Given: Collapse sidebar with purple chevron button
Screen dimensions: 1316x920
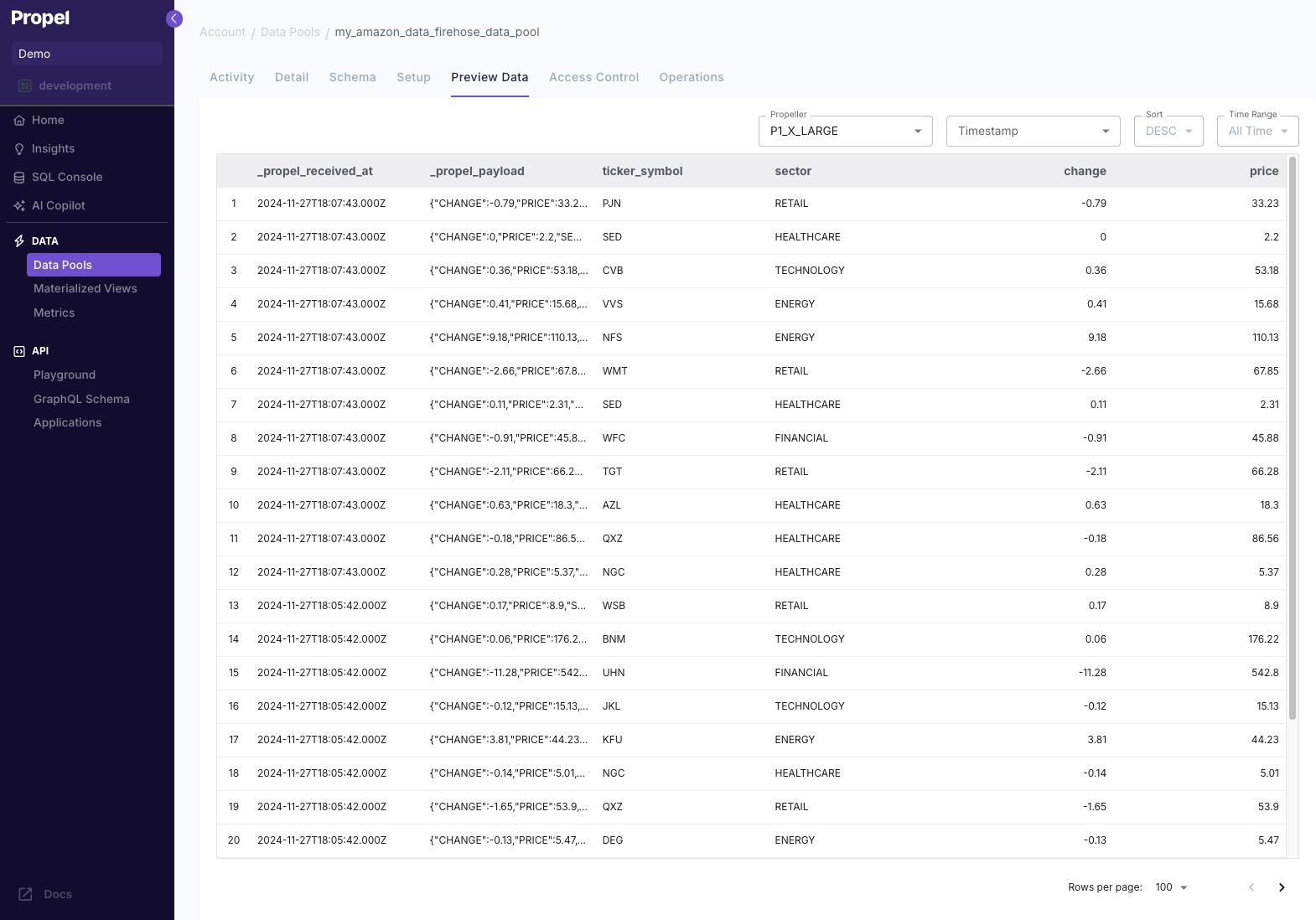Looking at the screenshot, I should tap(174, 18).
